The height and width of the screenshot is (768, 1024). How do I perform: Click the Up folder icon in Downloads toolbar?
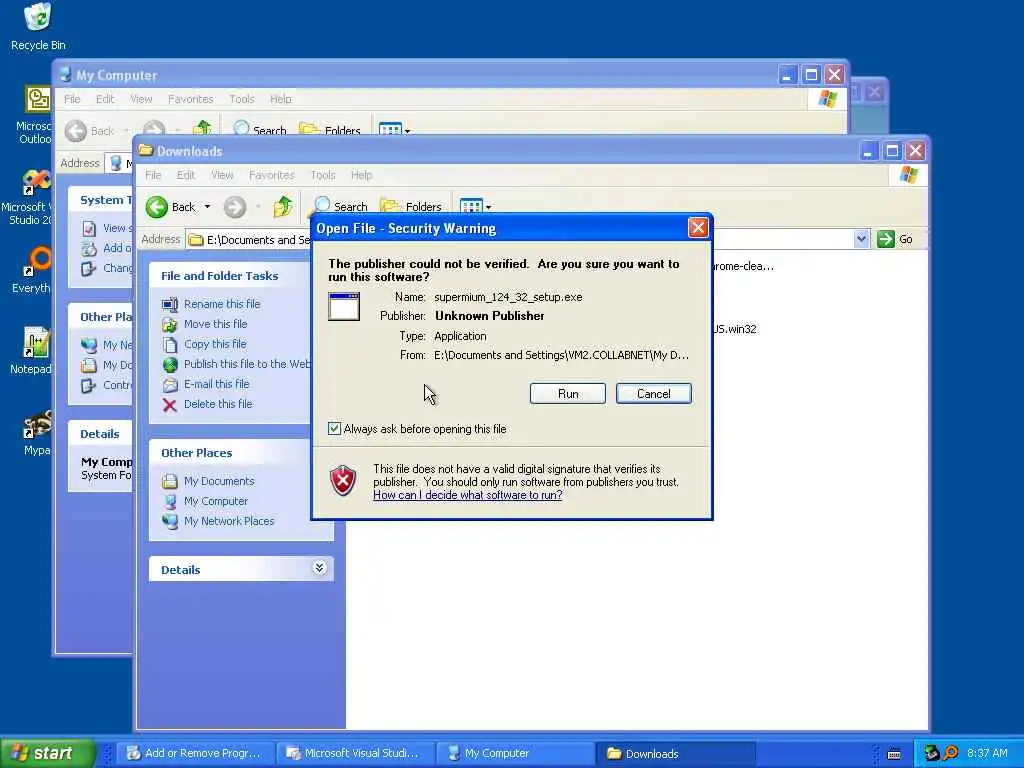[x=283, y=206]
